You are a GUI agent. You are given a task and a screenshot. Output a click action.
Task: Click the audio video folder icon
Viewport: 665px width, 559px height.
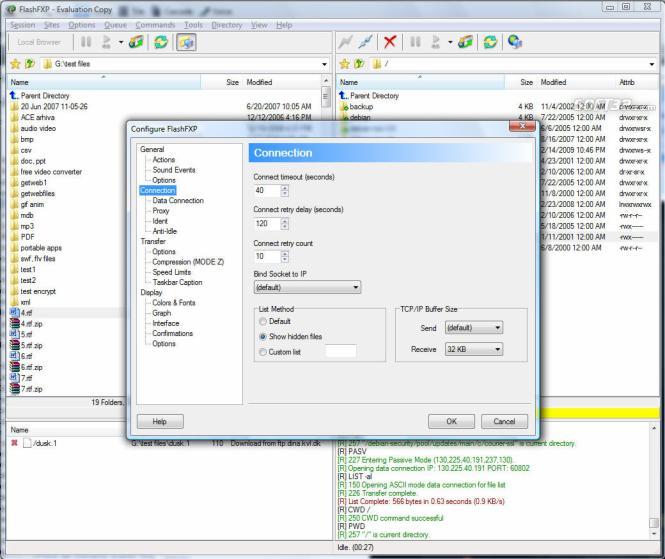click(15, 128)
